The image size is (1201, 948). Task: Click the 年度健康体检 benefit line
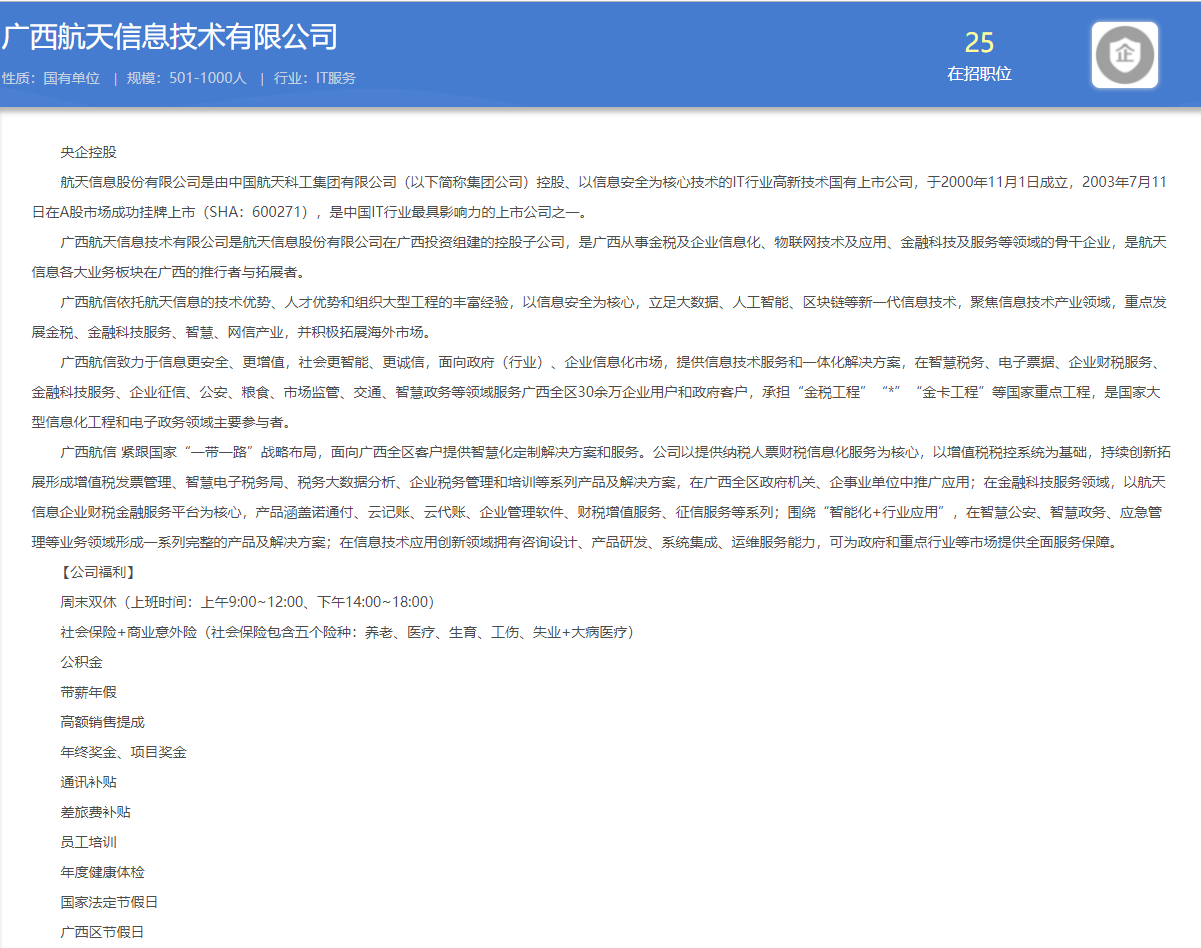103,872
